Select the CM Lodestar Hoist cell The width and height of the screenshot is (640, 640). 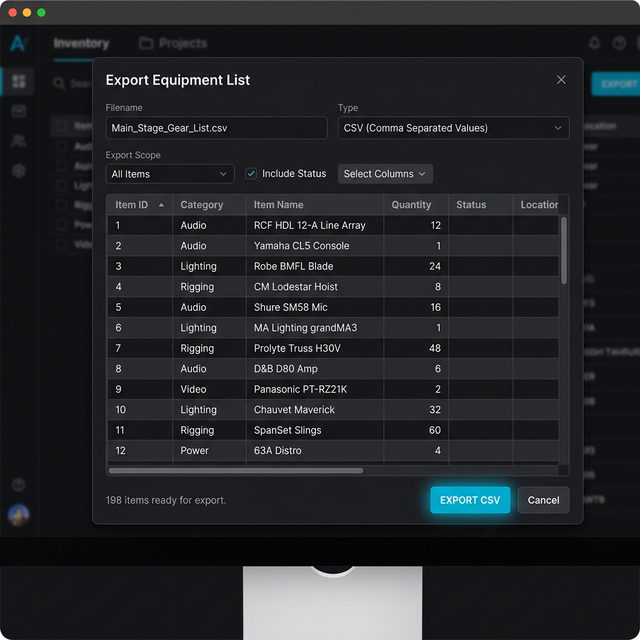tap(314, 287)
